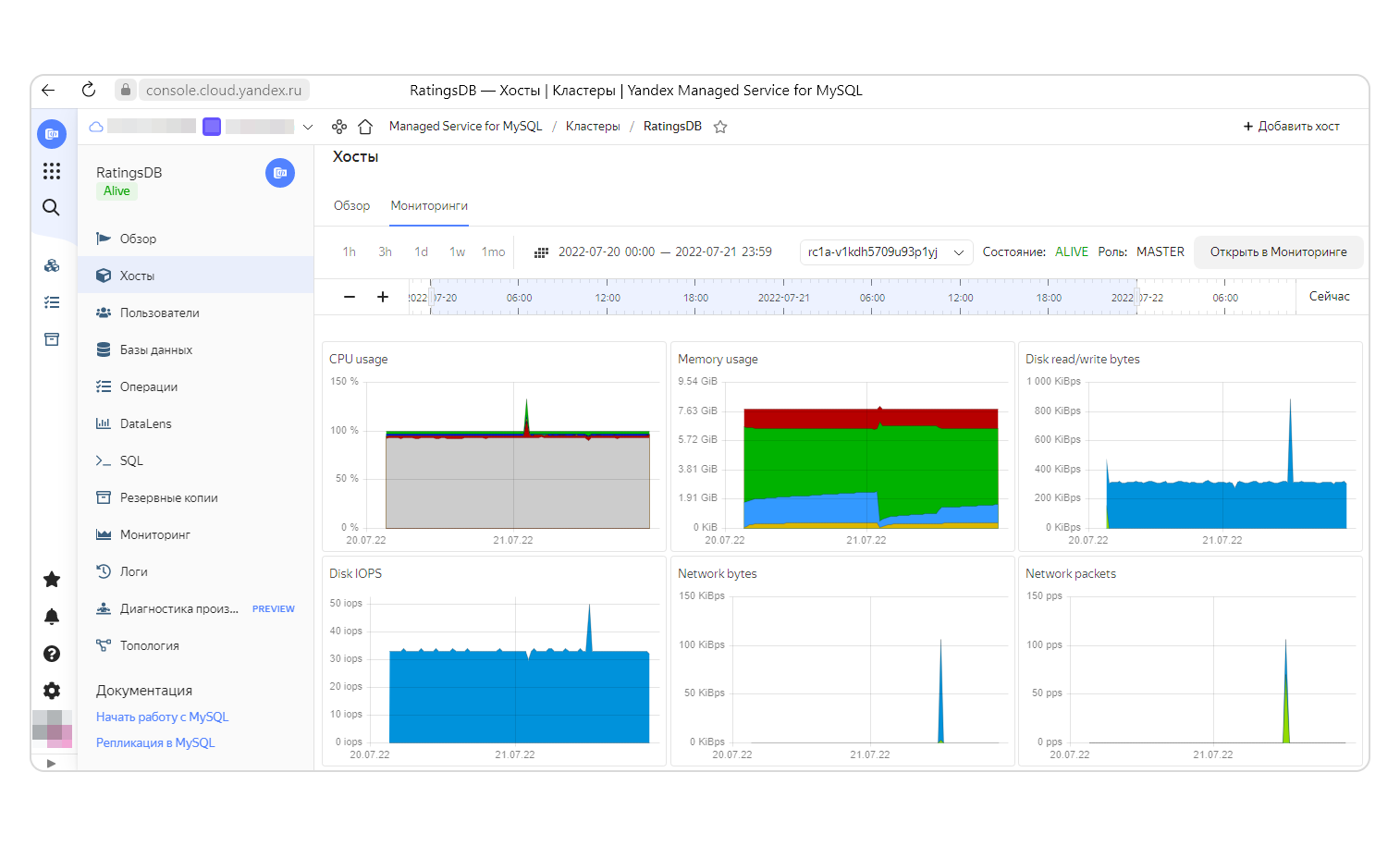Viewport: 1400px width, 846px height.
Task: Set time range to 1mo
Action: click(493, 252)
